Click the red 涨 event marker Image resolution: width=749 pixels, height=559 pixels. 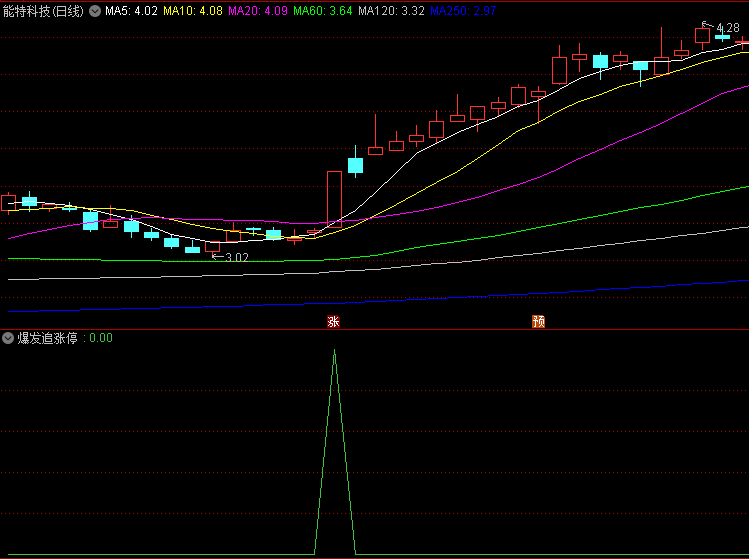point(334,321)
